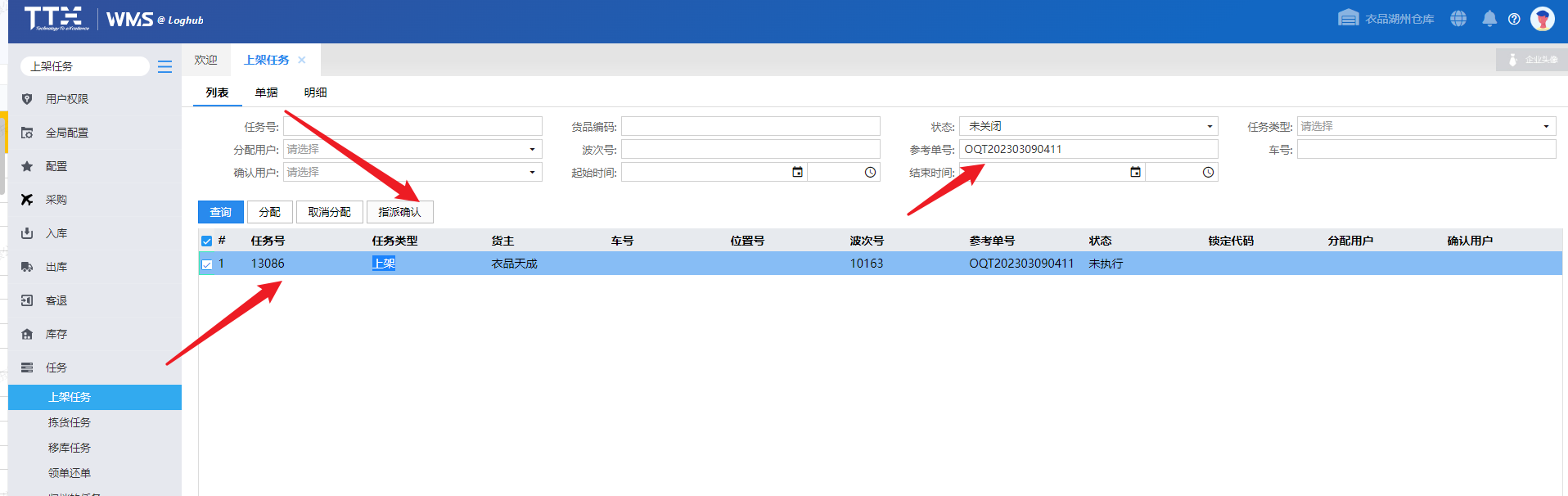Toggle the select-all header checkbox
1568x496 pixels.
(x=207, y=241)
